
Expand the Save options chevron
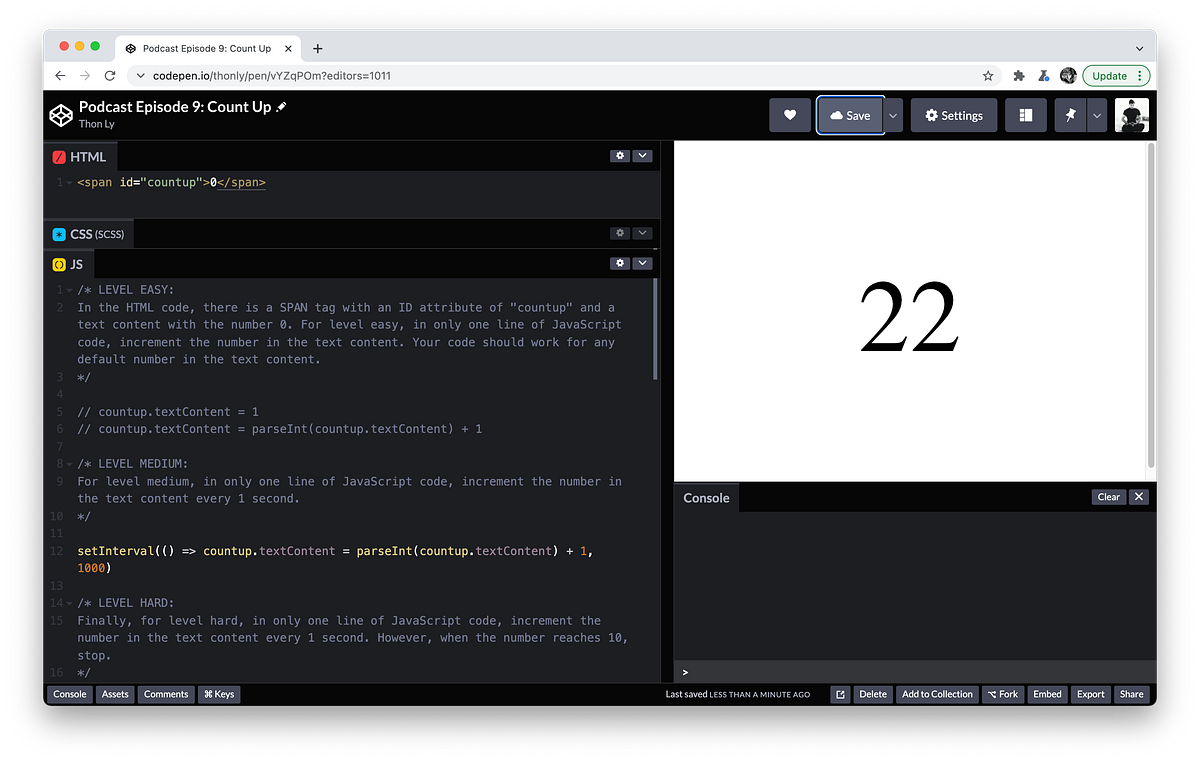pyautogui.click(x=892, y=114)
